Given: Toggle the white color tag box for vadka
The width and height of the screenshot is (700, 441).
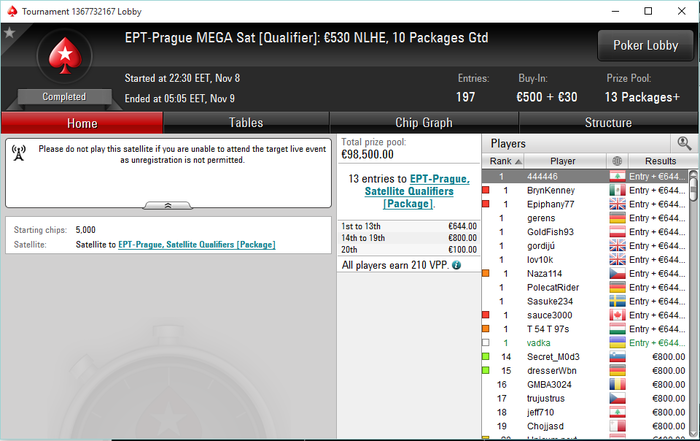Looking at the screenshot, I should click(486, 343).
